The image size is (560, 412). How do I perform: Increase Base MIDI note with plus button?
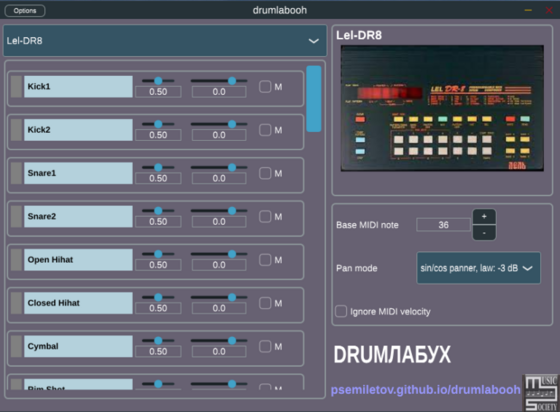point(484,217)
